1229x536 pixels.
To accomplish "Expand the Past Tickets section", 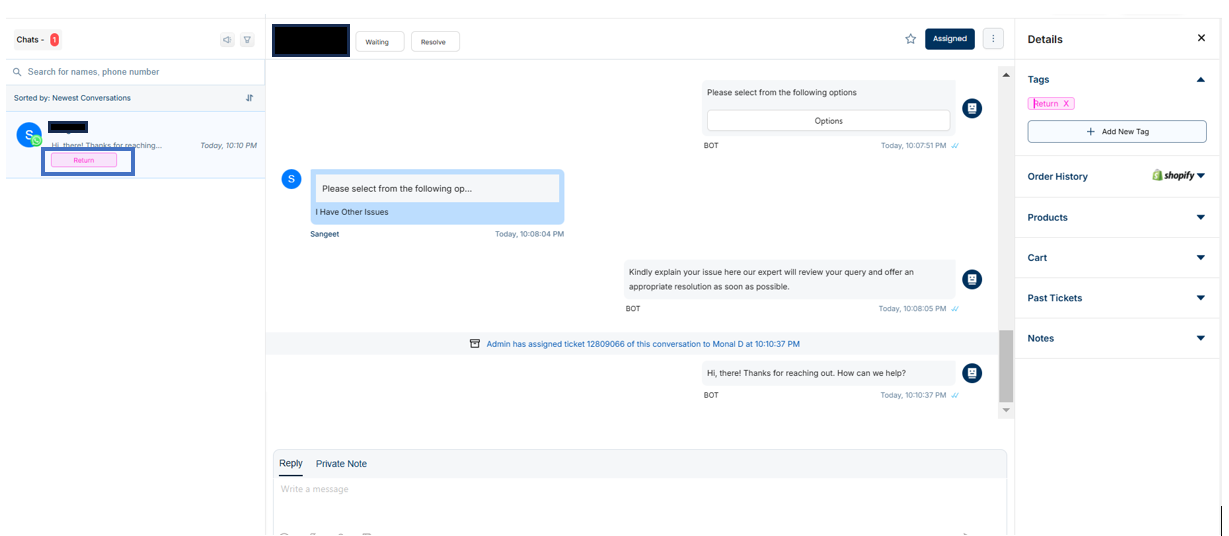I will pos(1201,298).
